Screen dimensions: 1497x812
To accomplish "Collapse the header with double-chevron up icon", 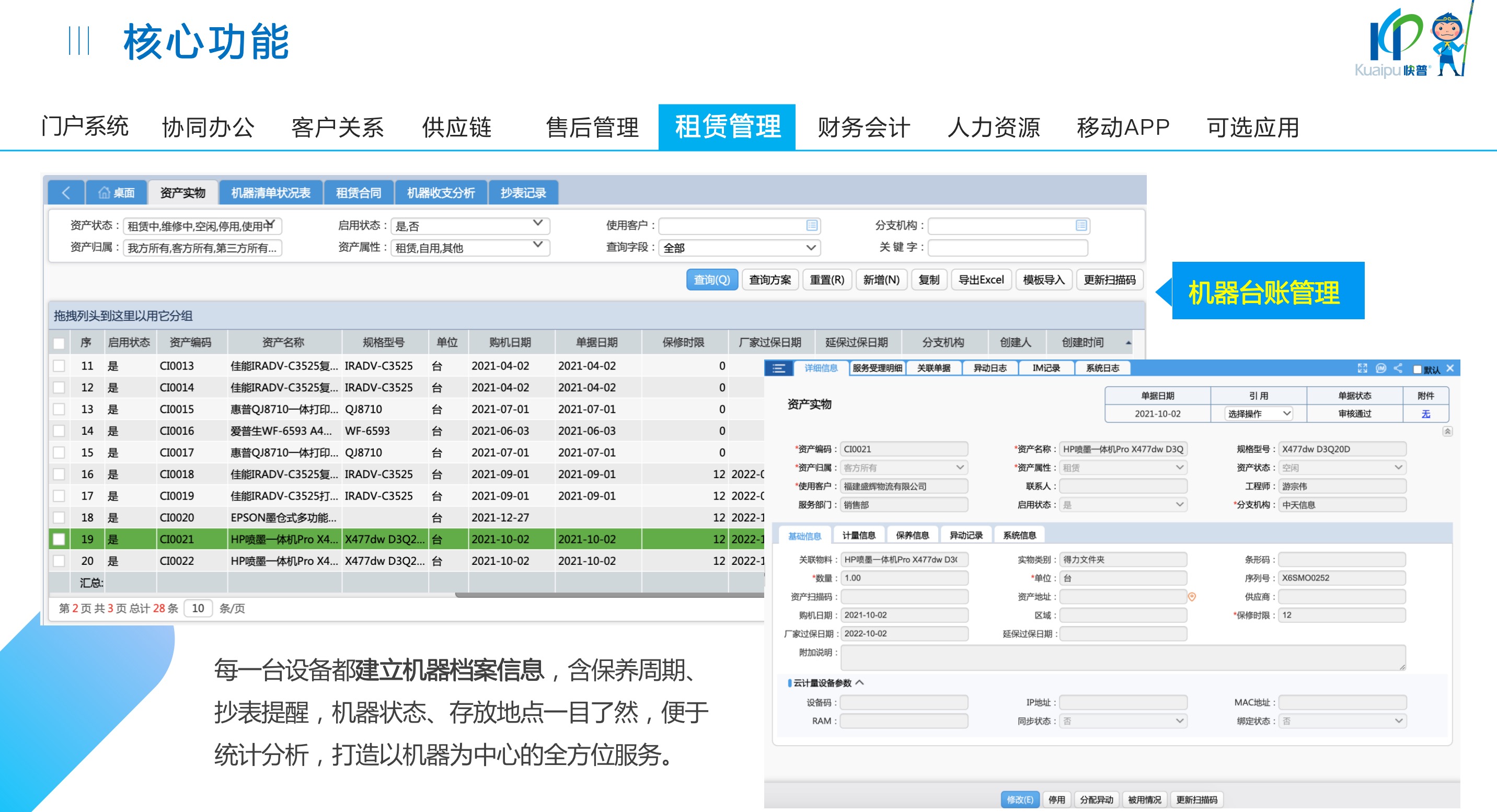I will (x=1447, y=431).
